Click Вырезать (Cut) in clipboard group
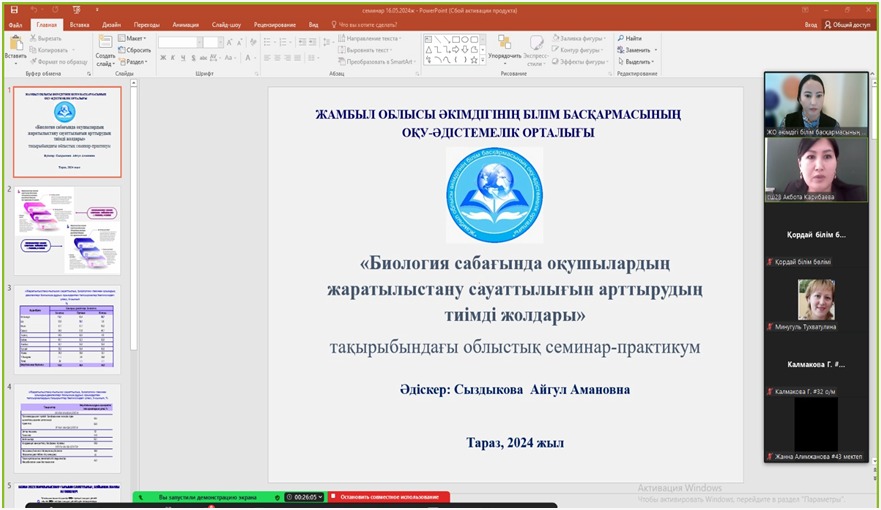Screen dimensions: 881x510 46,38
